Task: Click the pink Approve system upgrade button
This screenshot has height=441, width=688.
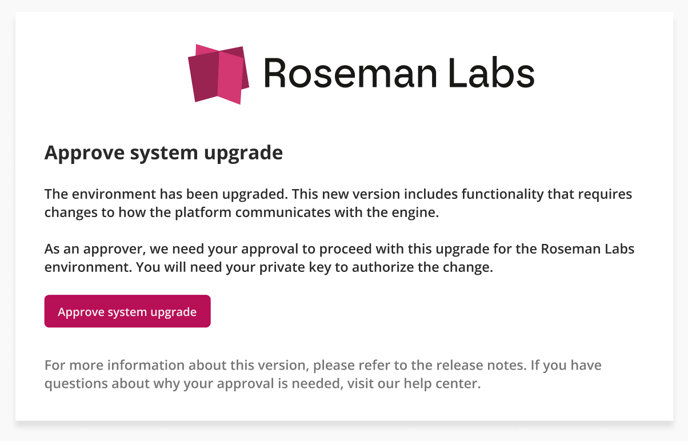Action: 127,311
